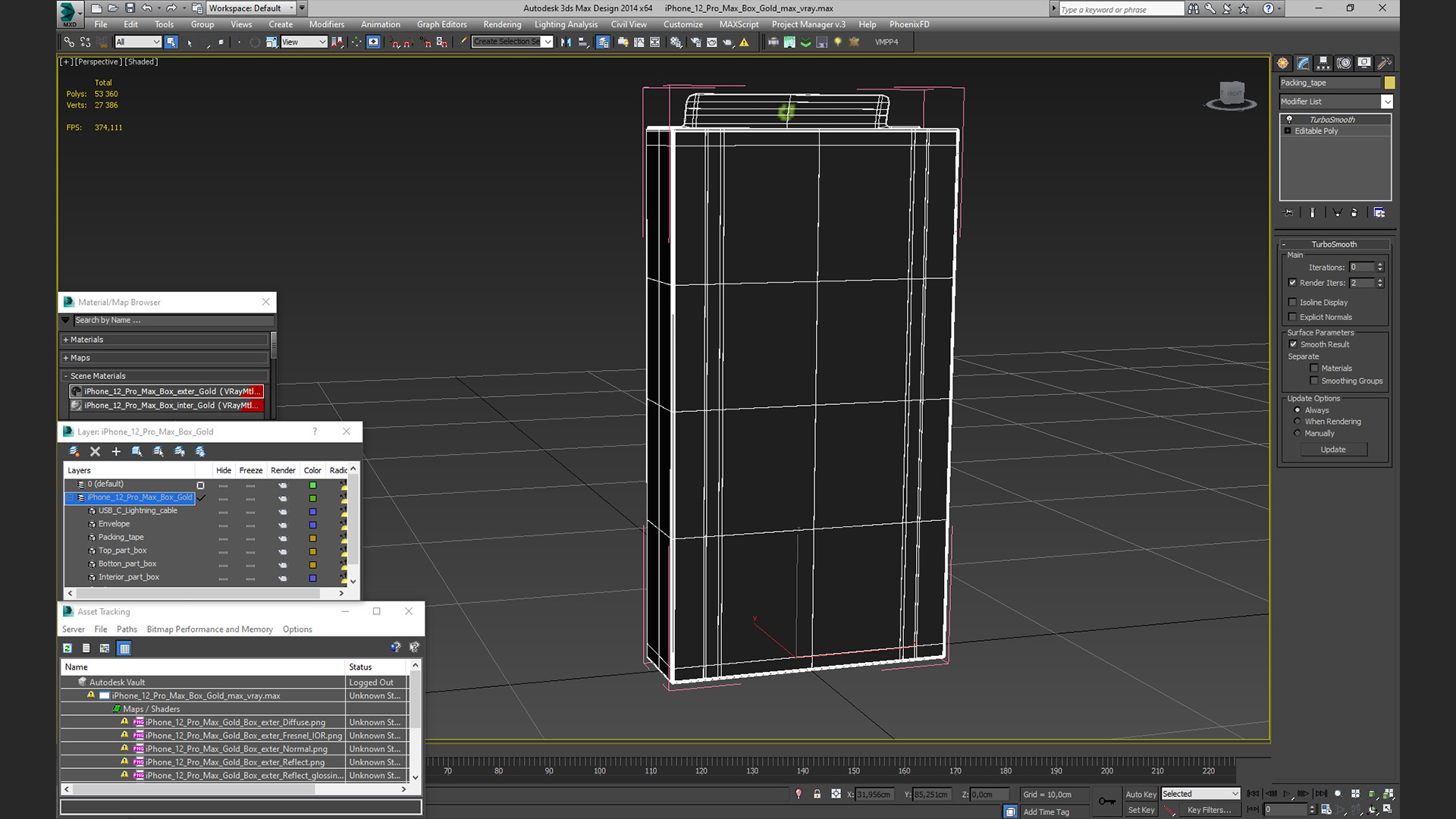
Task: Enable the Explicit Normals checkbox
Action: pos(1292,318)
